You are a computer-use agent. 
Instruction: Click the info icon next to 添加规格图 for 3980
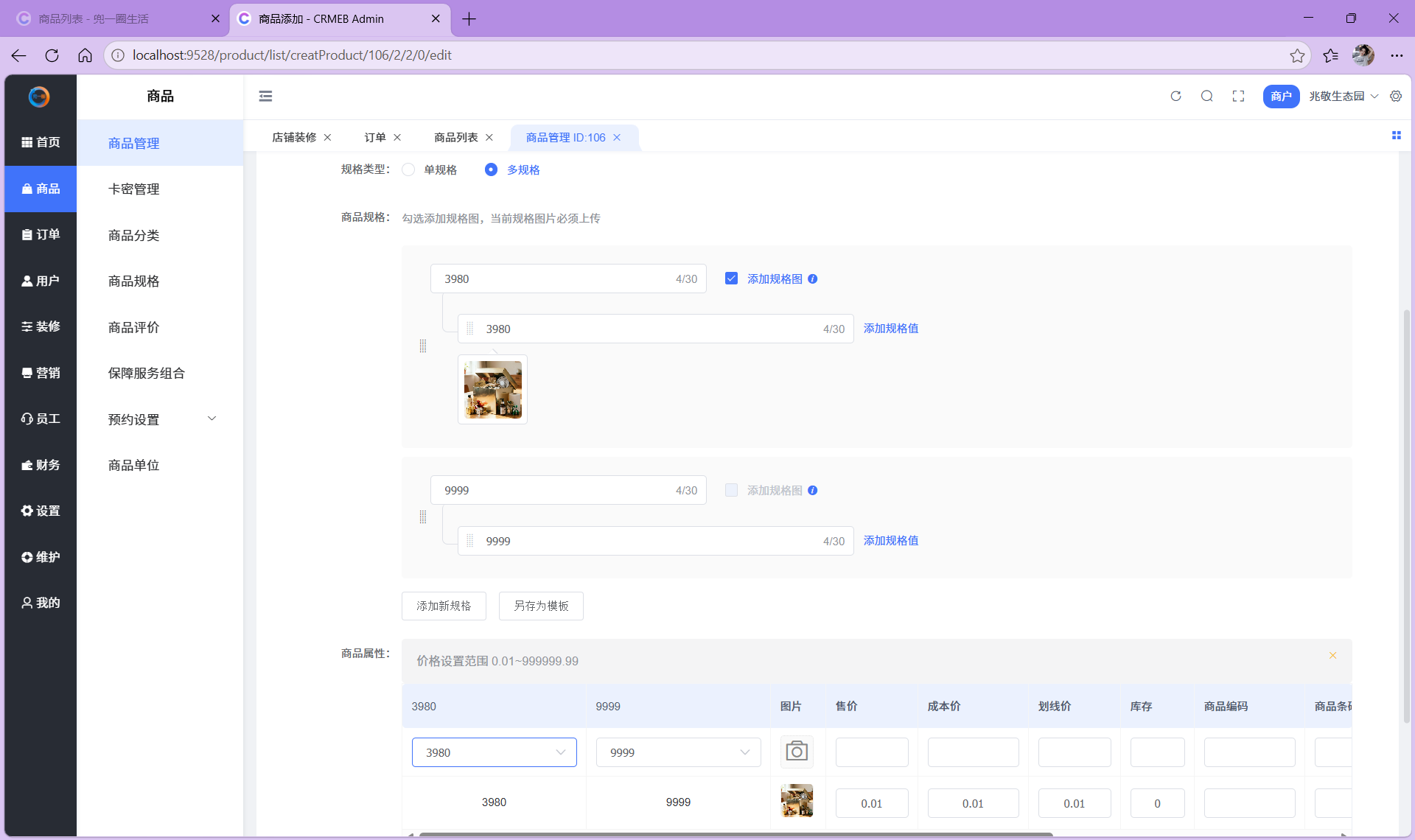(812, 279)
